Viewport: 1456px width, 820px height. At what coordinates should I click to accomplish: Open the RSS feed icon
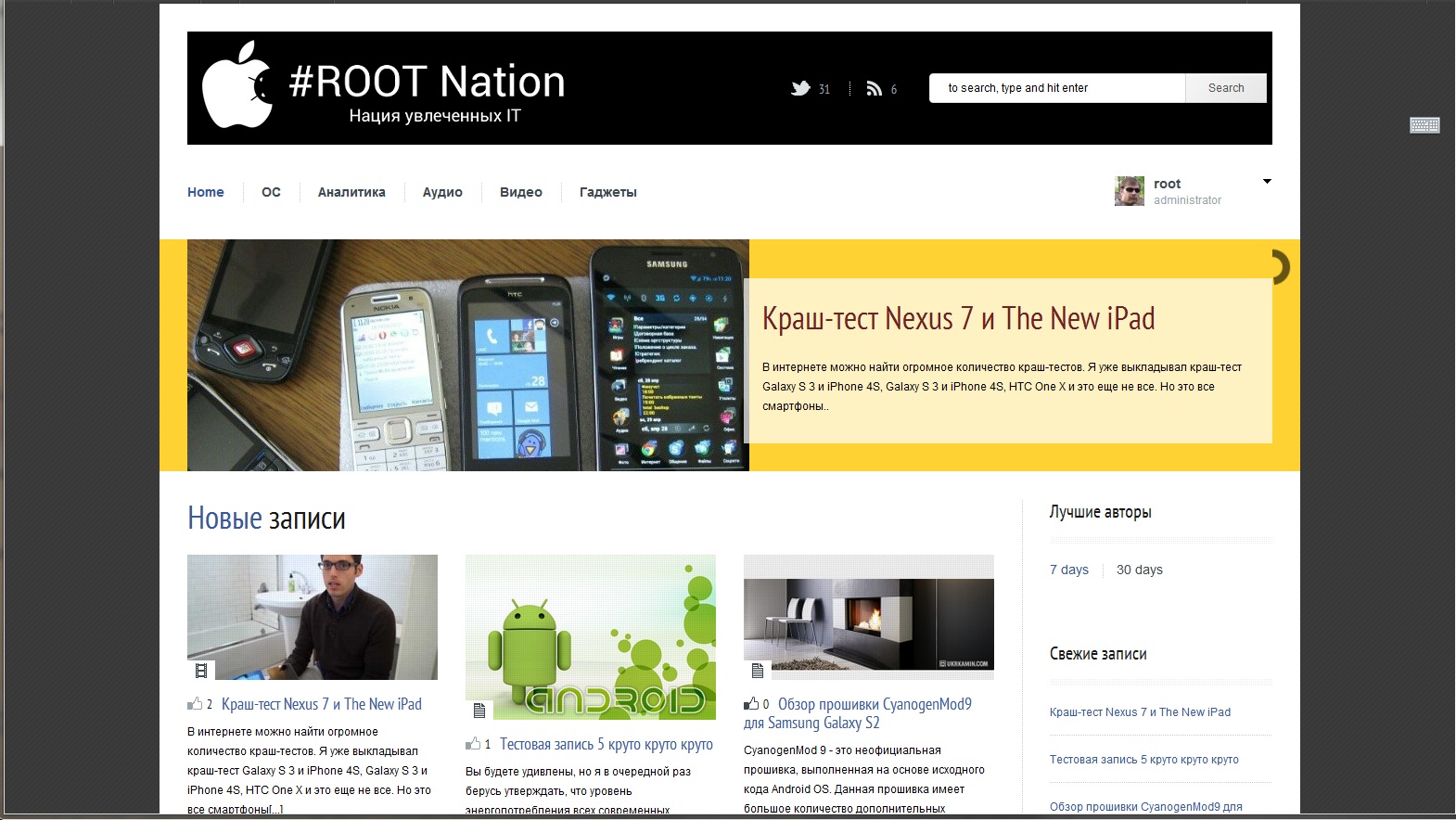[874, 89]
